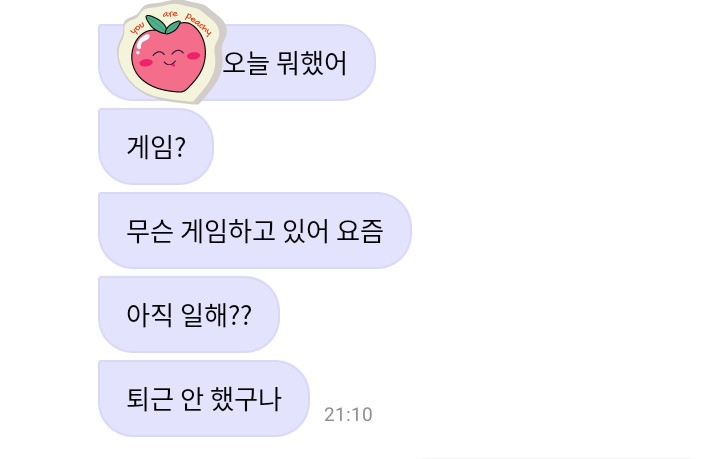Tap the word "오늘" next to the sticker
Screen dimensions: 720x459
pyautogui.click(x=246, y=63)
